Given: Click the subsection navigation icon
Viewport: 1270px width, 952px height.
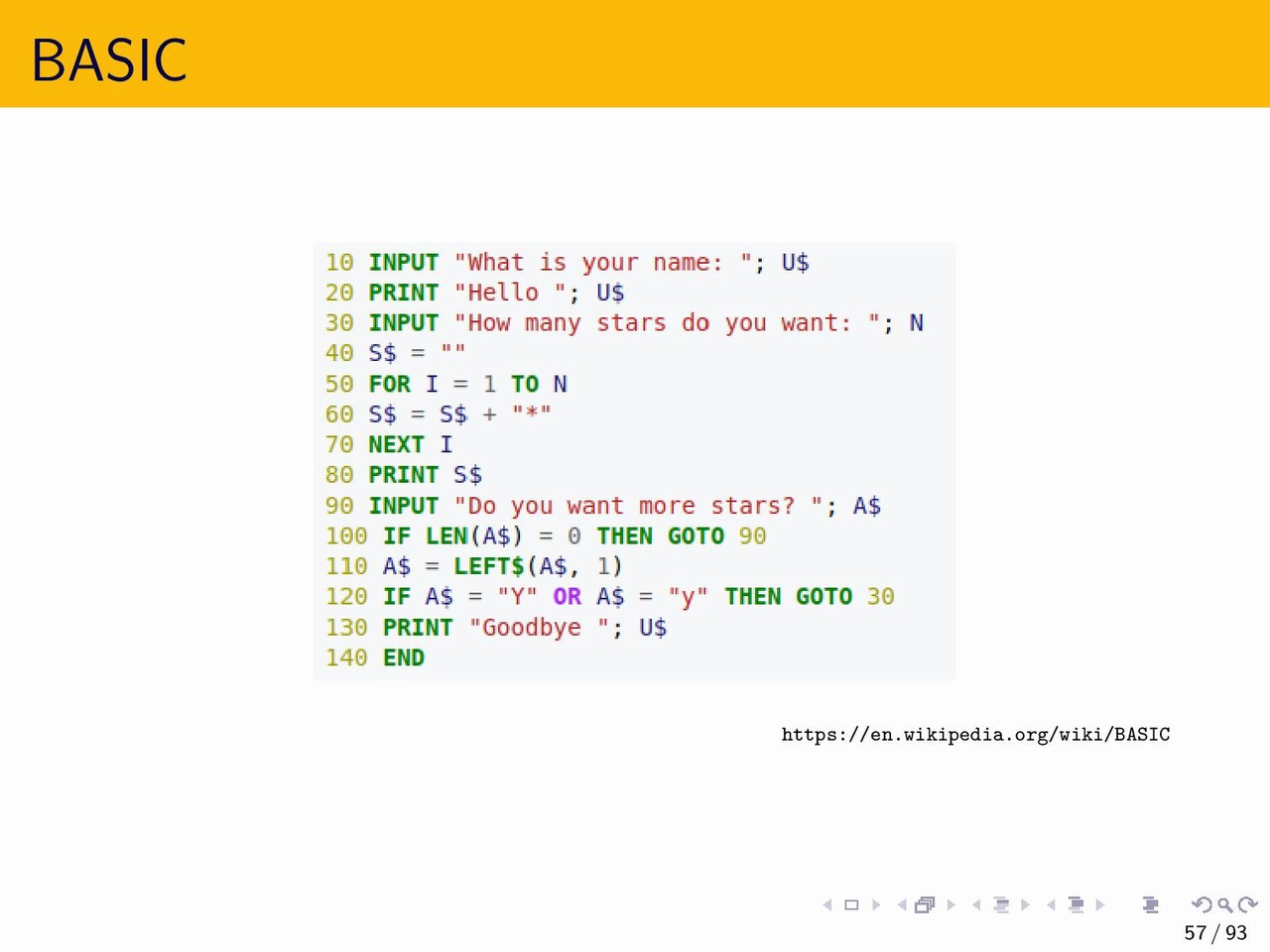Looking at the screenshot, I should [1001, 904].
